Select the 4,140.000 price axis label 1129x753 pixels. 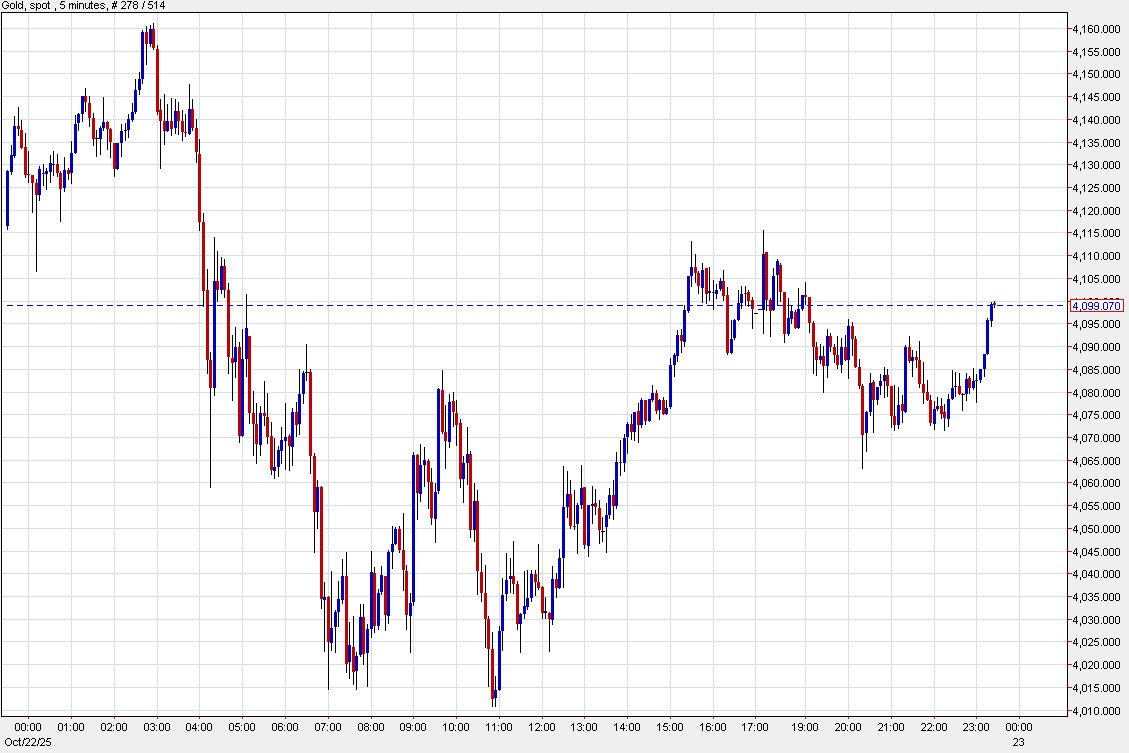(1096, 120)
